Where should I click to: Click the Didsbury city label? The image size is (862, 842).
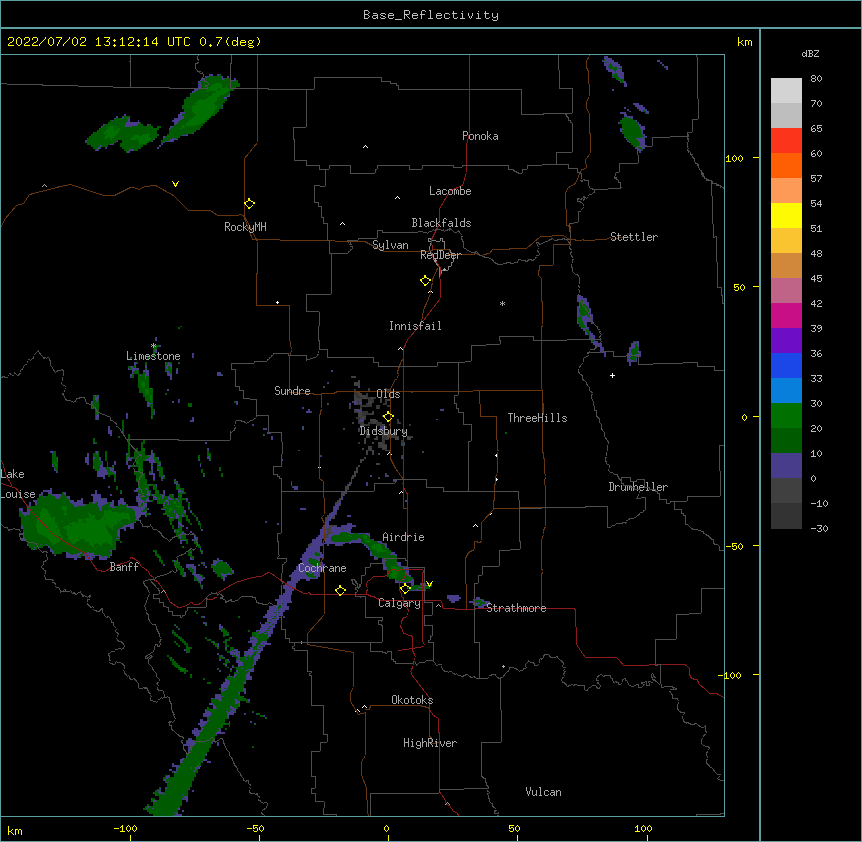pos(383,431)
